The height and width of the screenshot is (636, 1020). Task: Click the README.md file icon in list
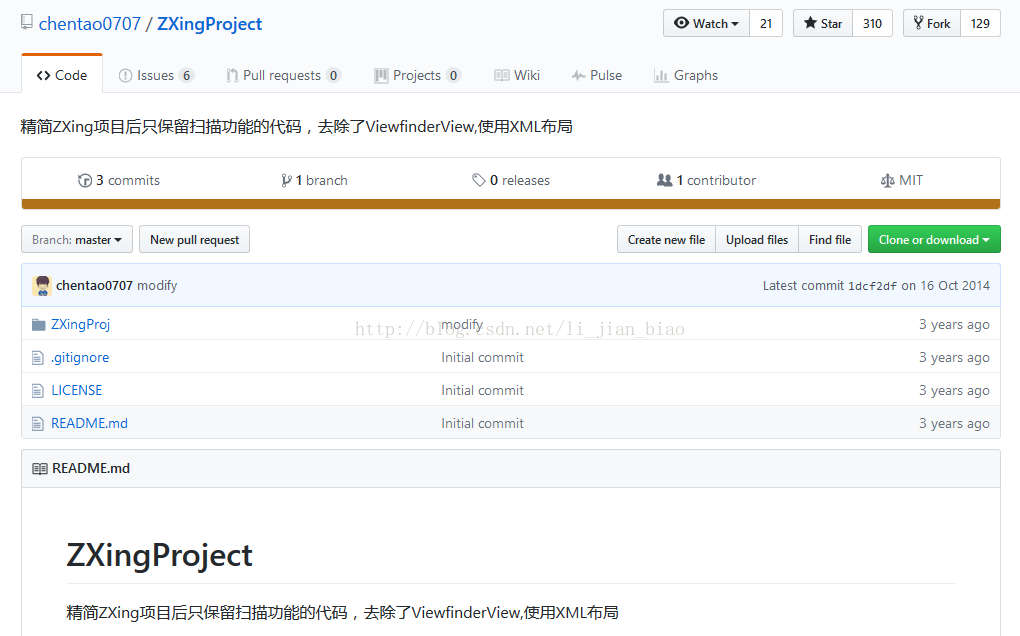click(38, 423)
